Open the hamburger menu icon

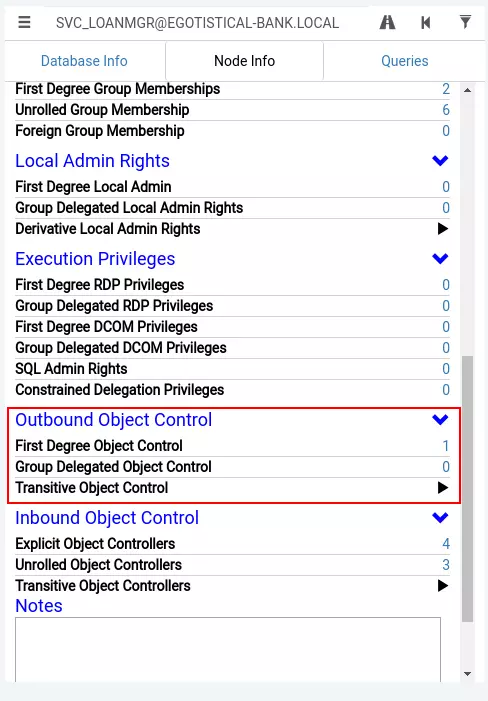coord(24,22)
